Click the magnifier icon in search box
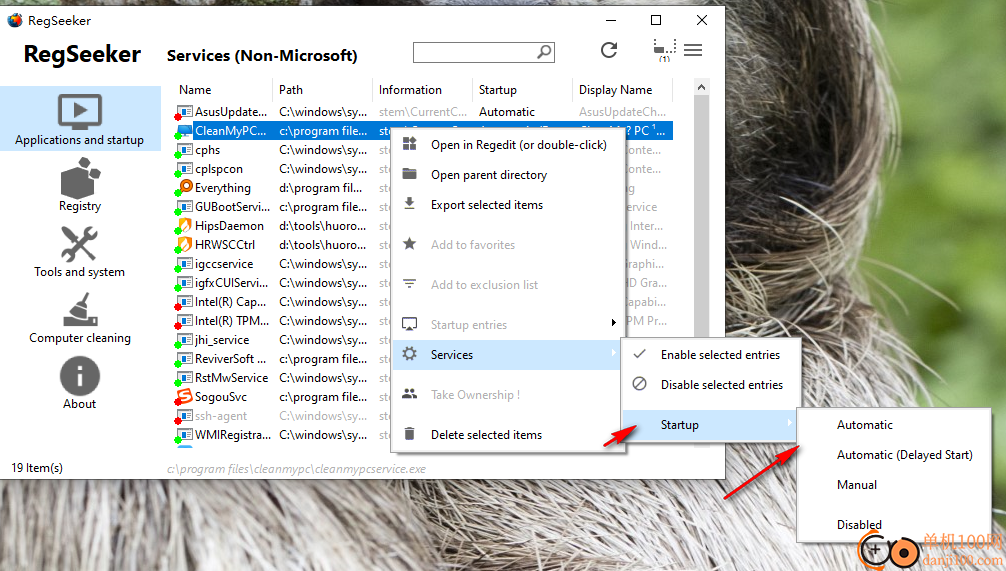1006x571 pixels. [544, 52]
